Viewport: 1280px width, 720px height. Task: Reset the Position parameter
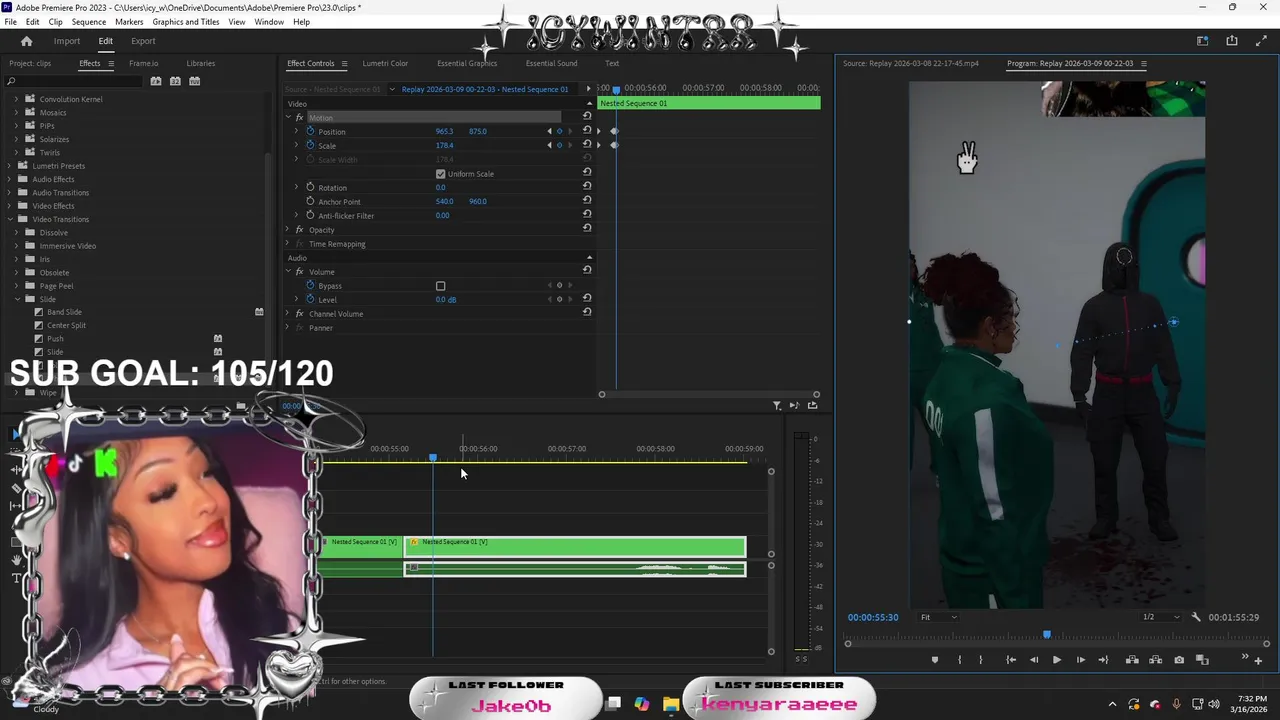587,131
